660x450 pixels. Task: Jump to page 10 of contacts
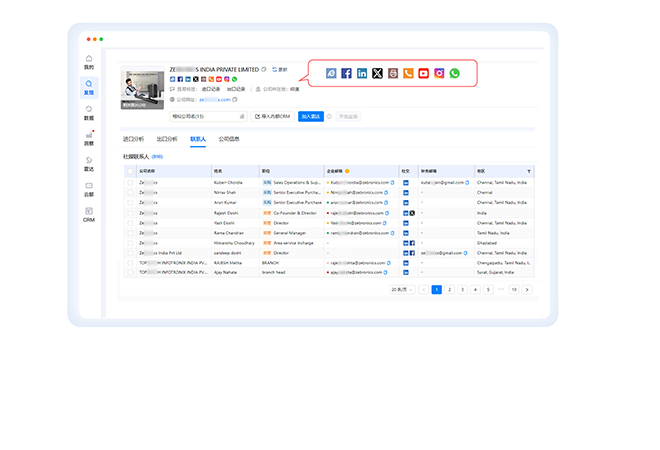point(514,290)
